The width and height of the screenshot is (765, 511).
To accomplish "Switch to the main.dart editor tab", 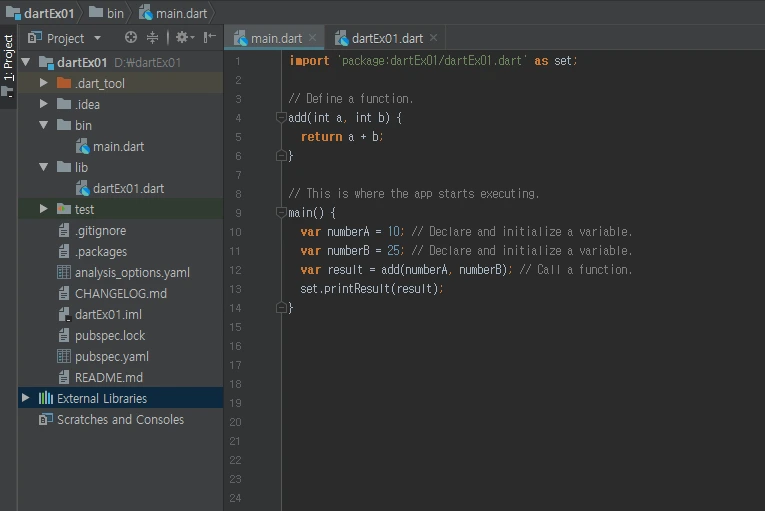I will [274, 38].
